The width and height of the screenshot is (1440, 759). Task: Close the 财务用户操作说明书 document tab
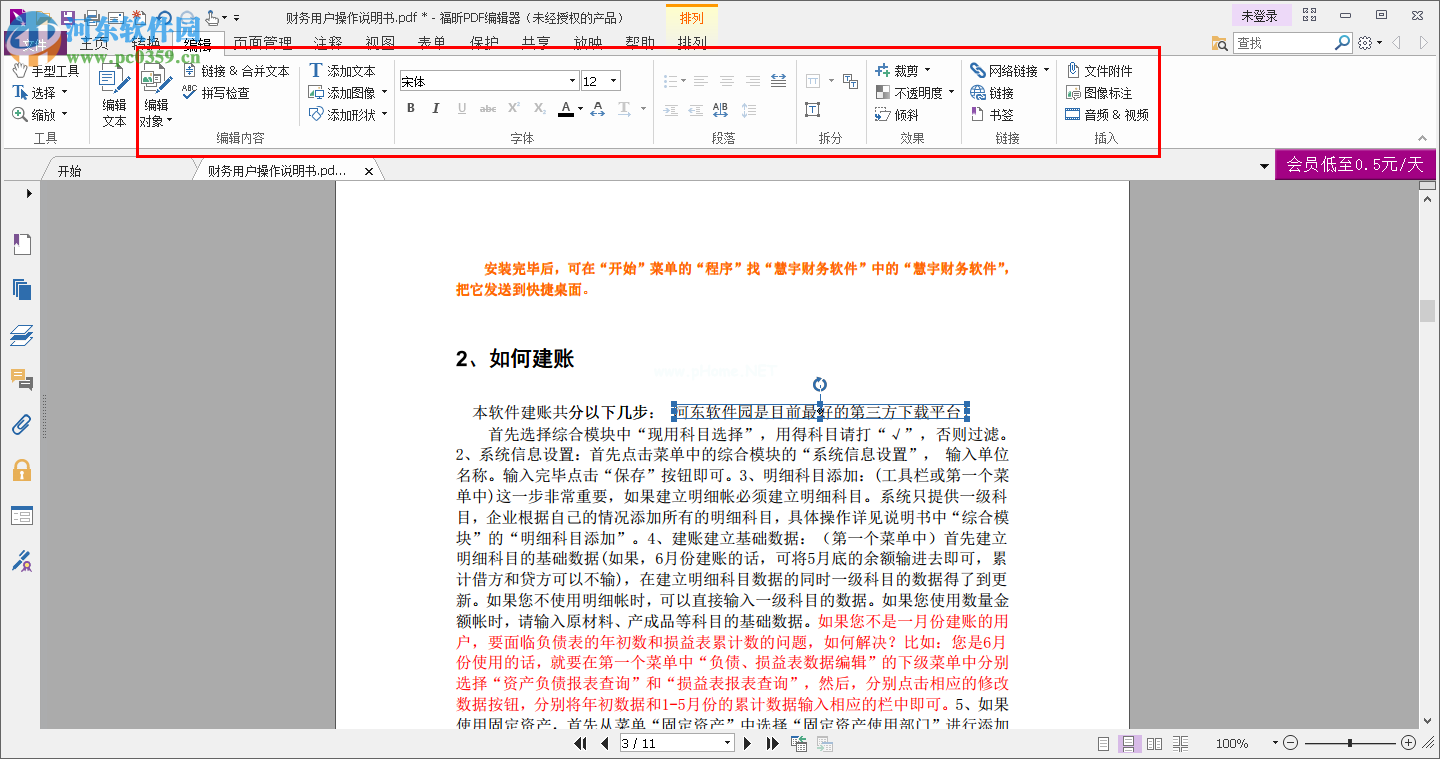[x=369, y=172]
